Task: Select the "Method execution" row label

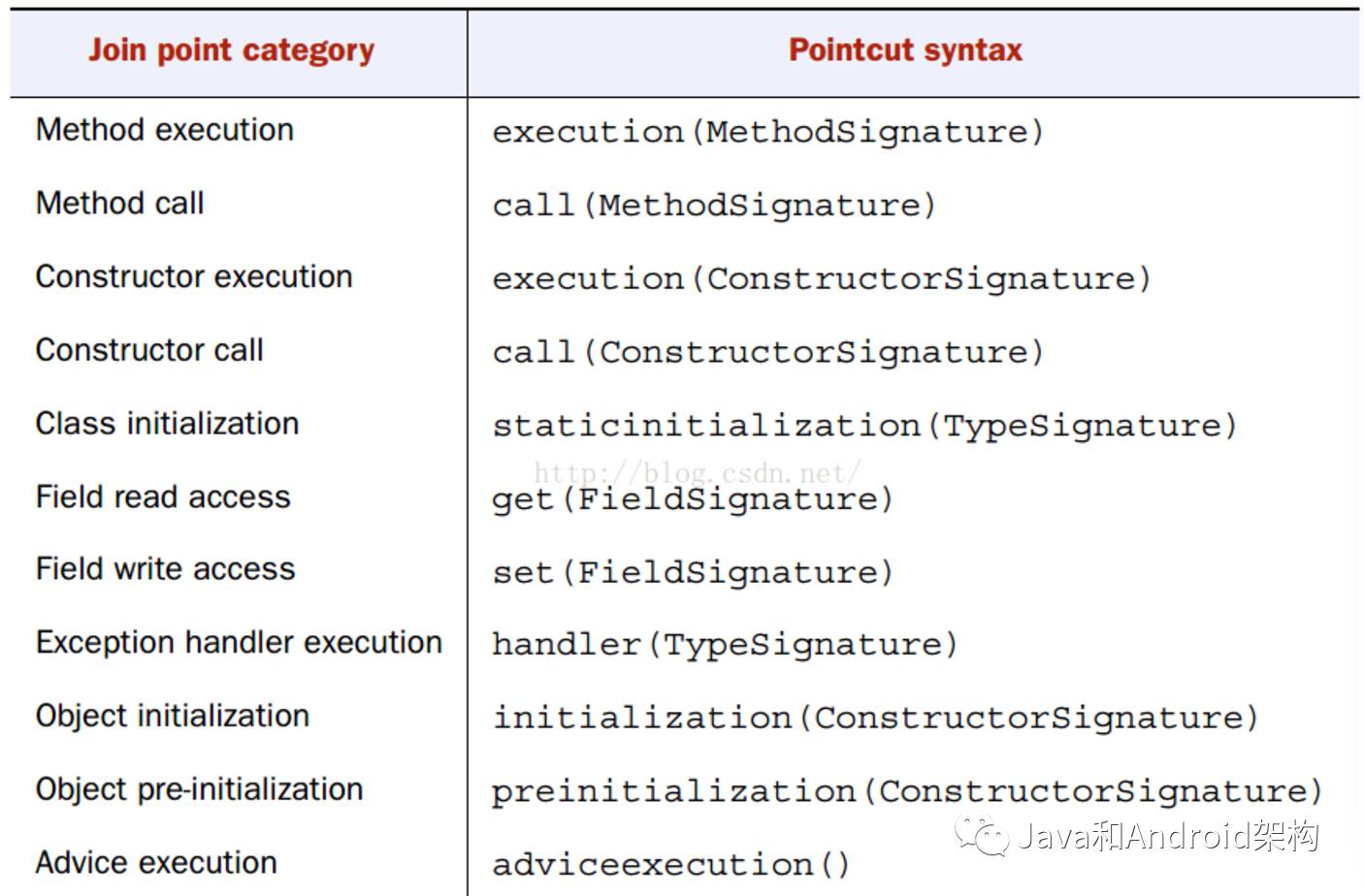Action: point(165,130)
